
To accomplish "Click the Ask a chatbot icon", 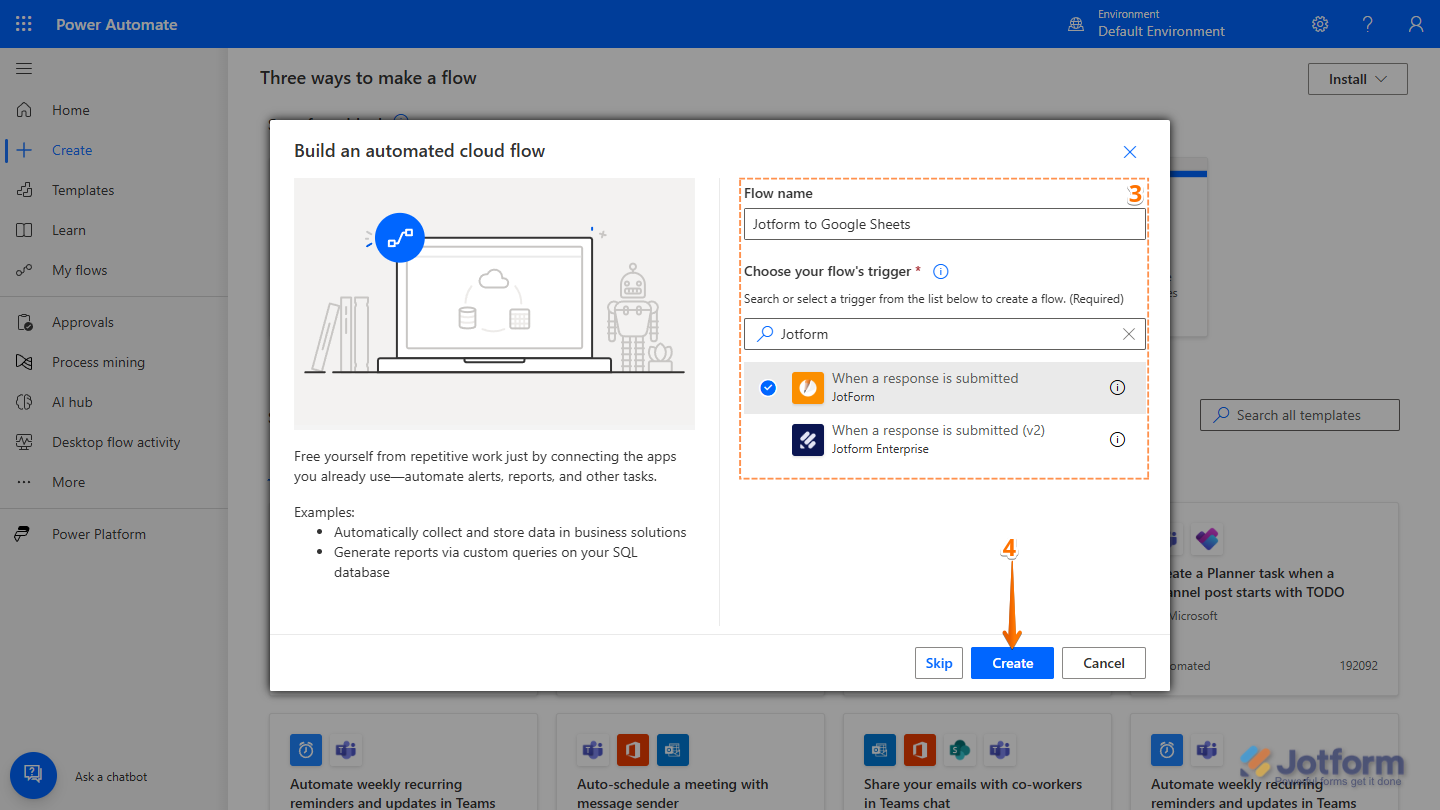I will click(33, 775).
